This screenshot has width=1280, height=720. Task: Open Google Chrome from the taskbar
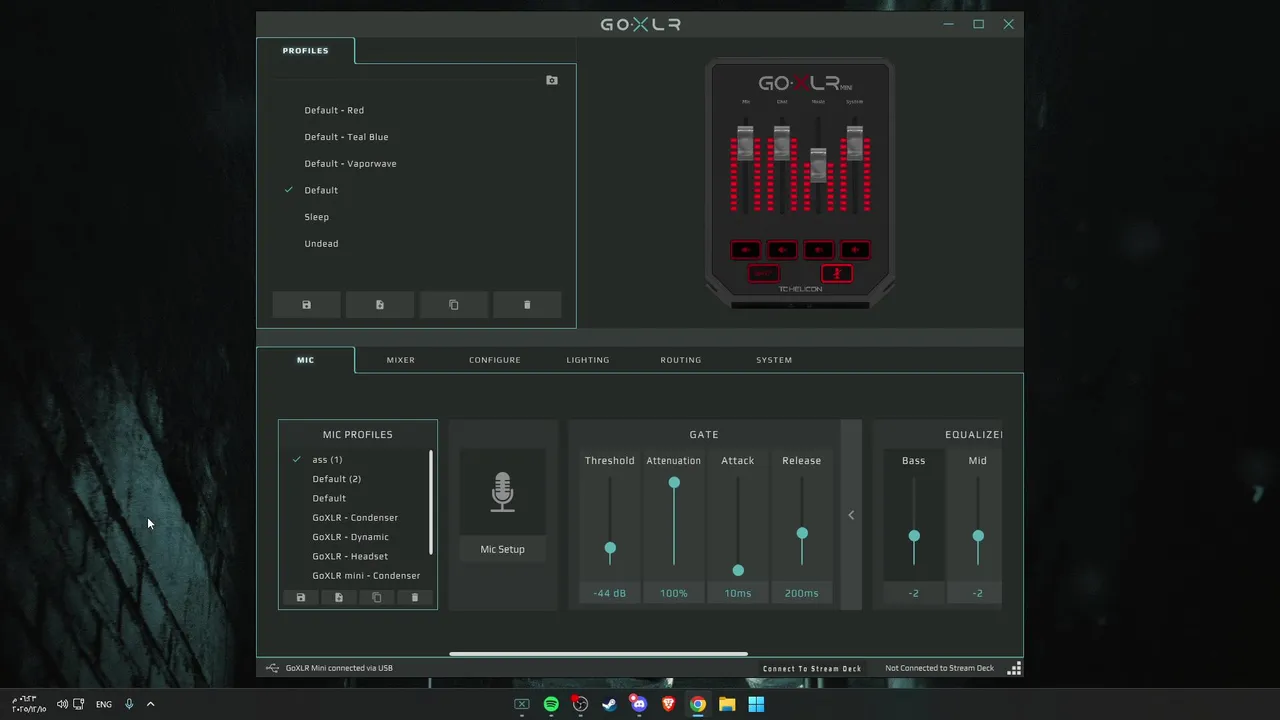click(698, 704)
